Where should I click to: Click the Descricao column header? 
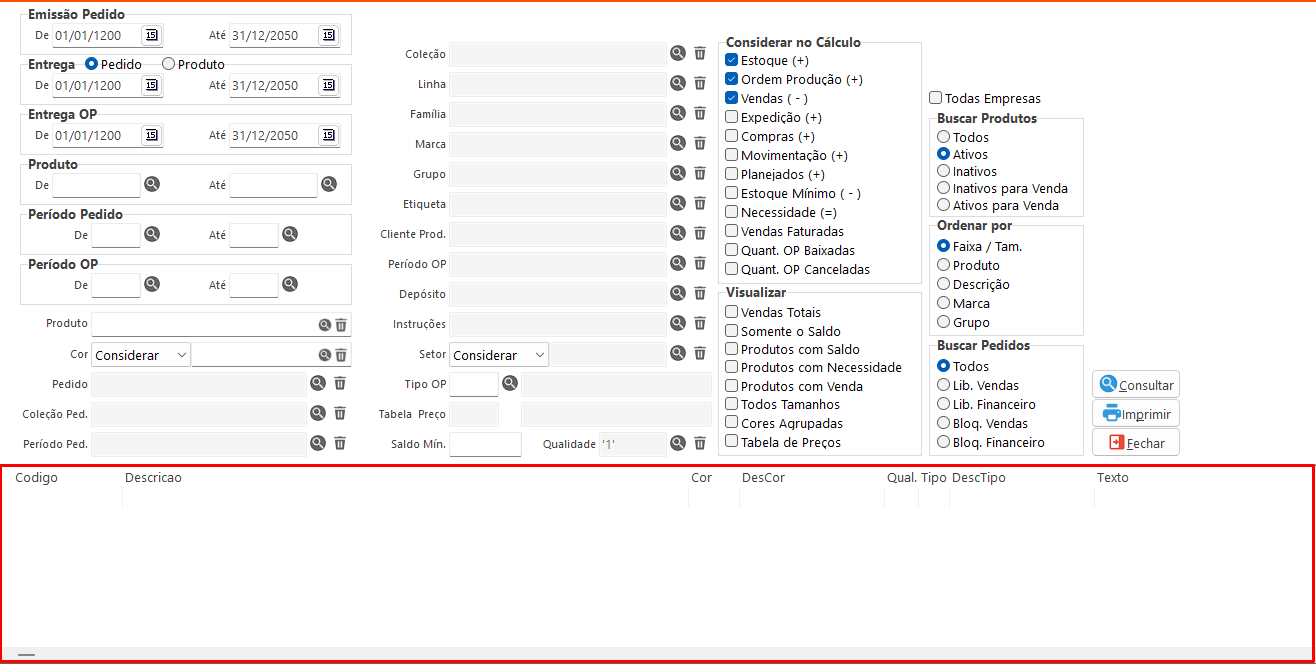tap(153, 478)
